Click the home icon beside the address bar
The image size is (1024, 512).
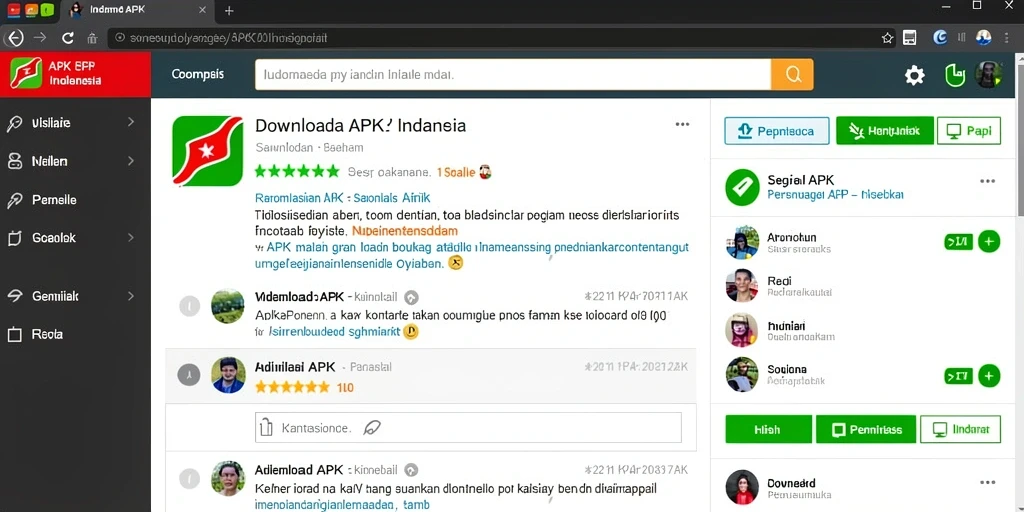(x=92, y=39)
